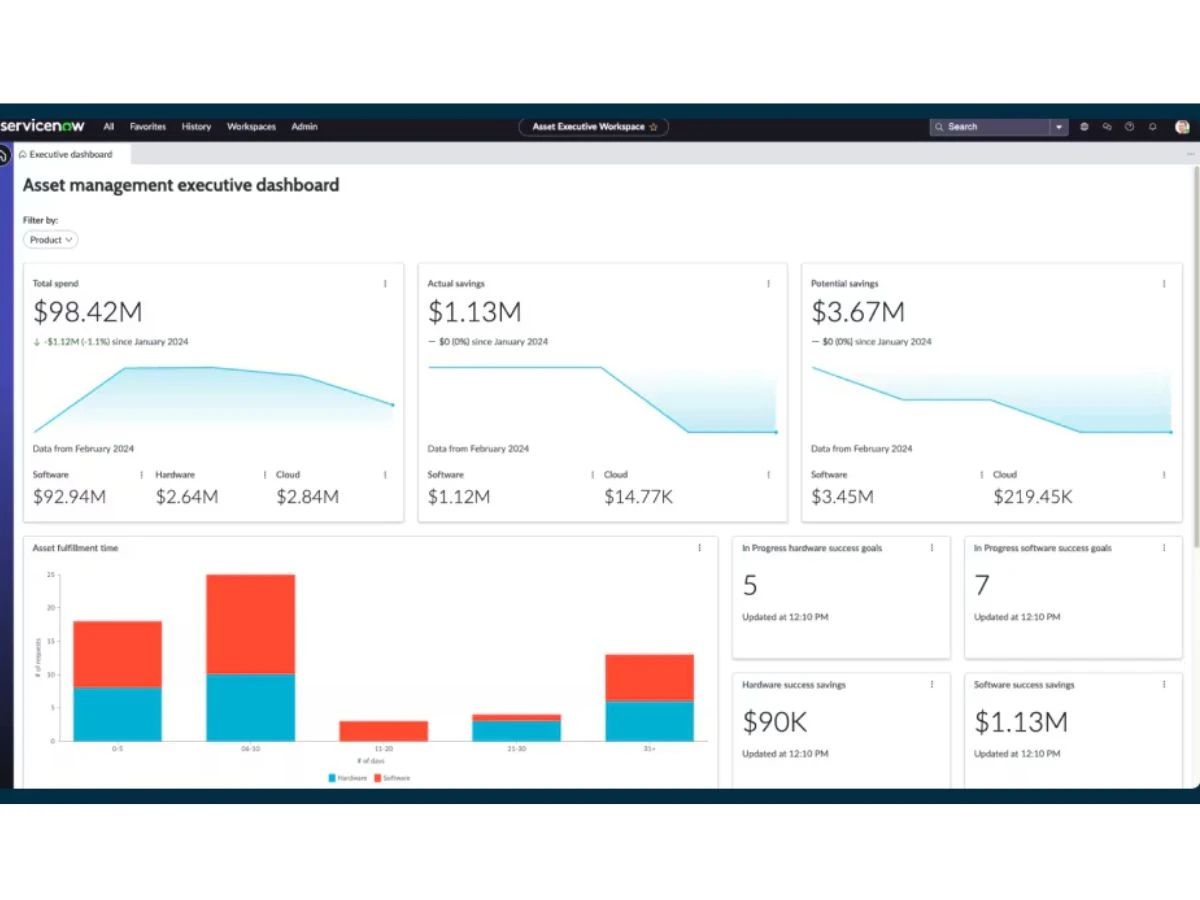Open Software success savings options menu
The image size is (1200, 900).
(x=1164, y=685)
